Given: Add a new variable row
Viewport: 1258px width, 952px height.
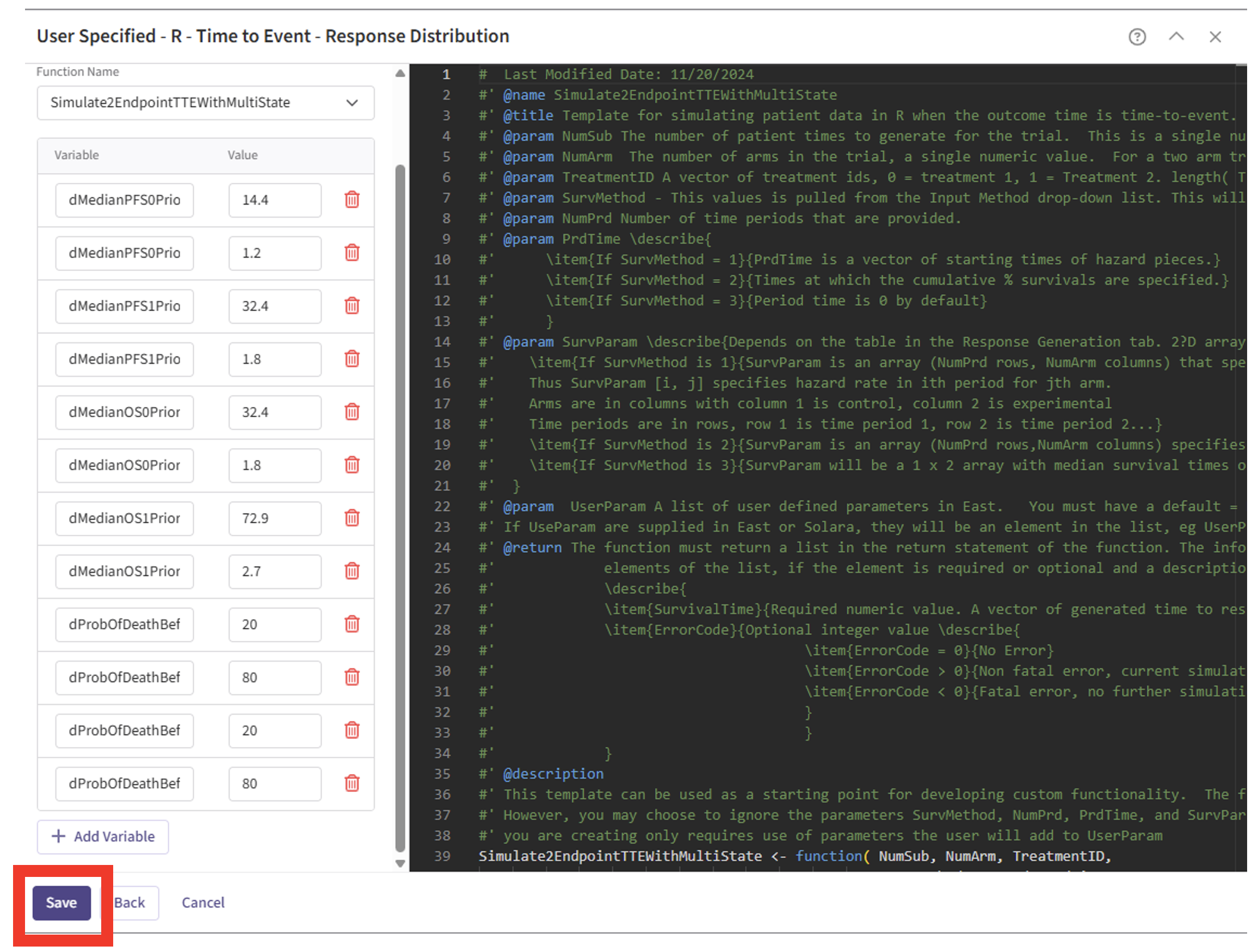Looking at the screenshot, I should click(x=103, y=837).
